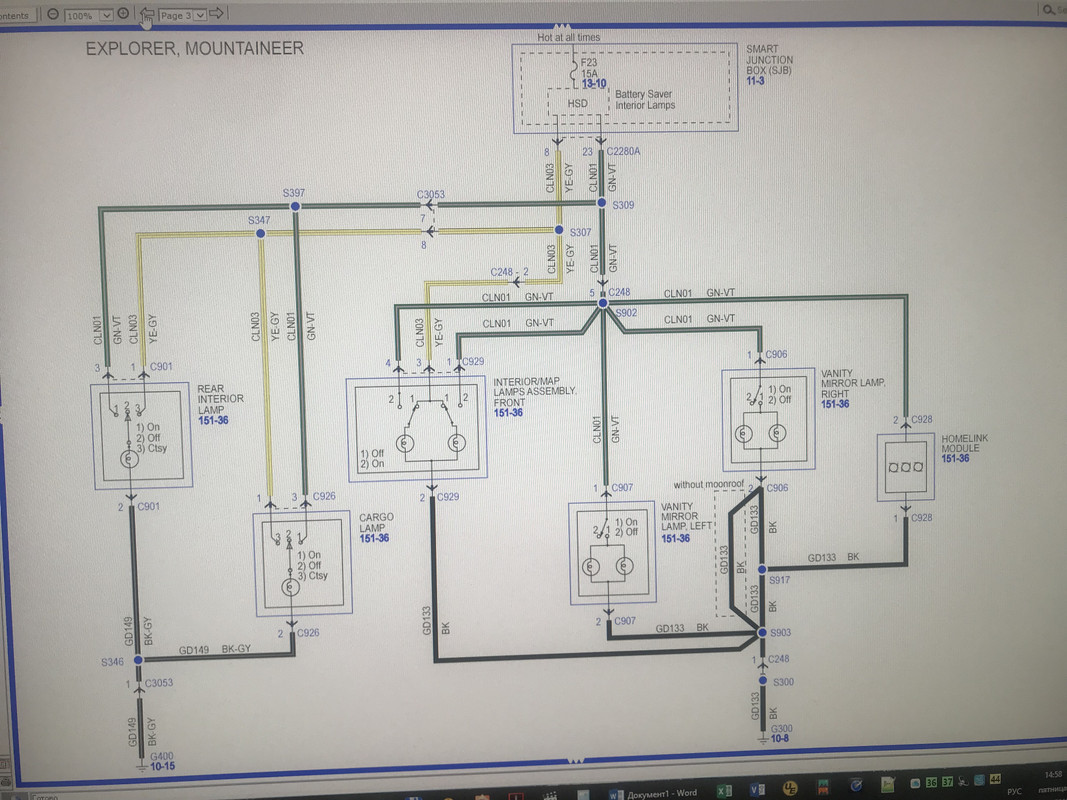1067x800 pixels.
Task: Click the S902 splice label
Action: click(626, 313)
